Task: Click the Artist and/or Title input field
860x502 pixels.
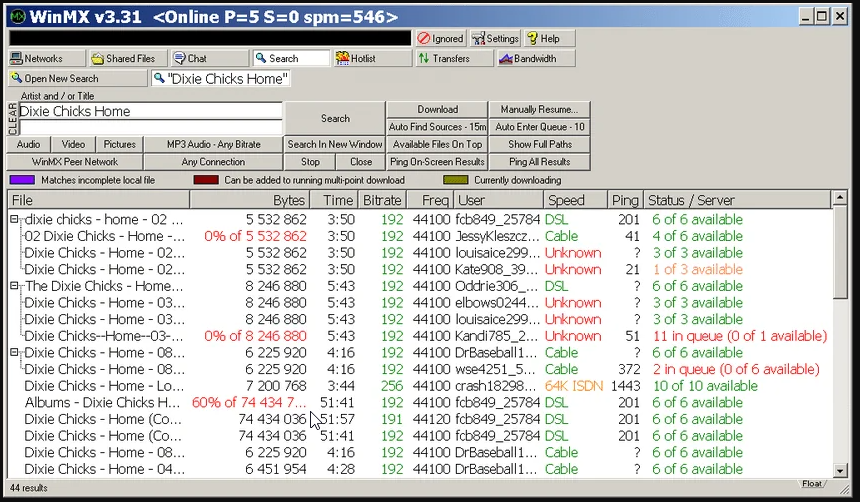Action: point(150,112)
